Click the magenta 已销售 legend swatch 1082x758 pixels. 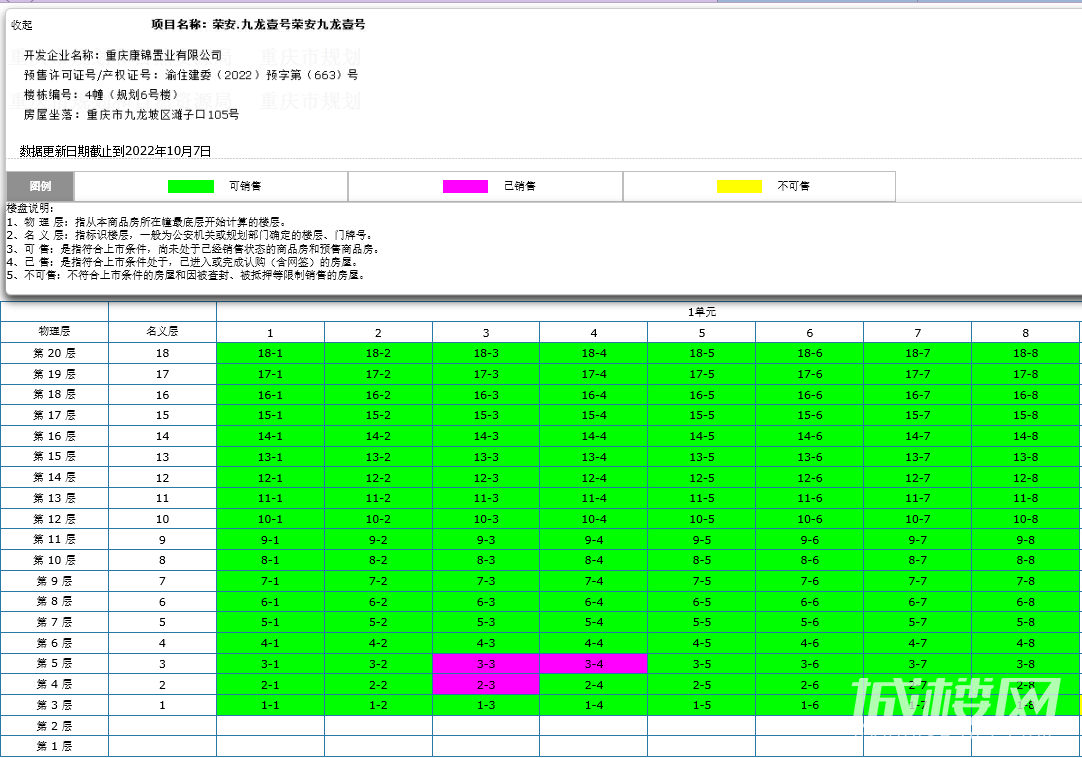[x=465, y=186]
